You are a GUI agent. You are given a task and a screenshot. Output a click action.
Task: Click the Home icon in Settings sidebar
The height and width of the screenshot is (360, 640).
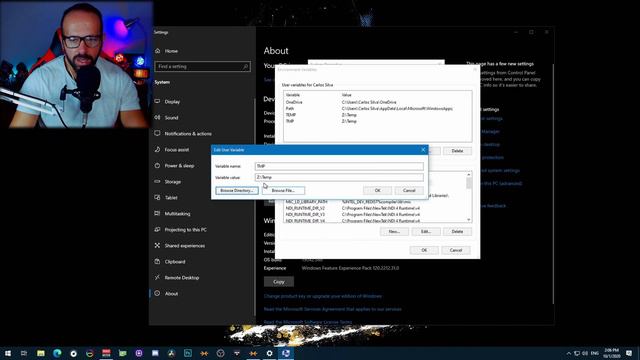[x=158, y=51]
